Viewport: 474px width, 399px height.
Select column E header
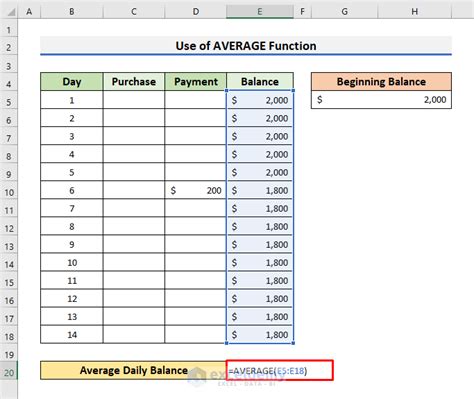click(260, 12)
